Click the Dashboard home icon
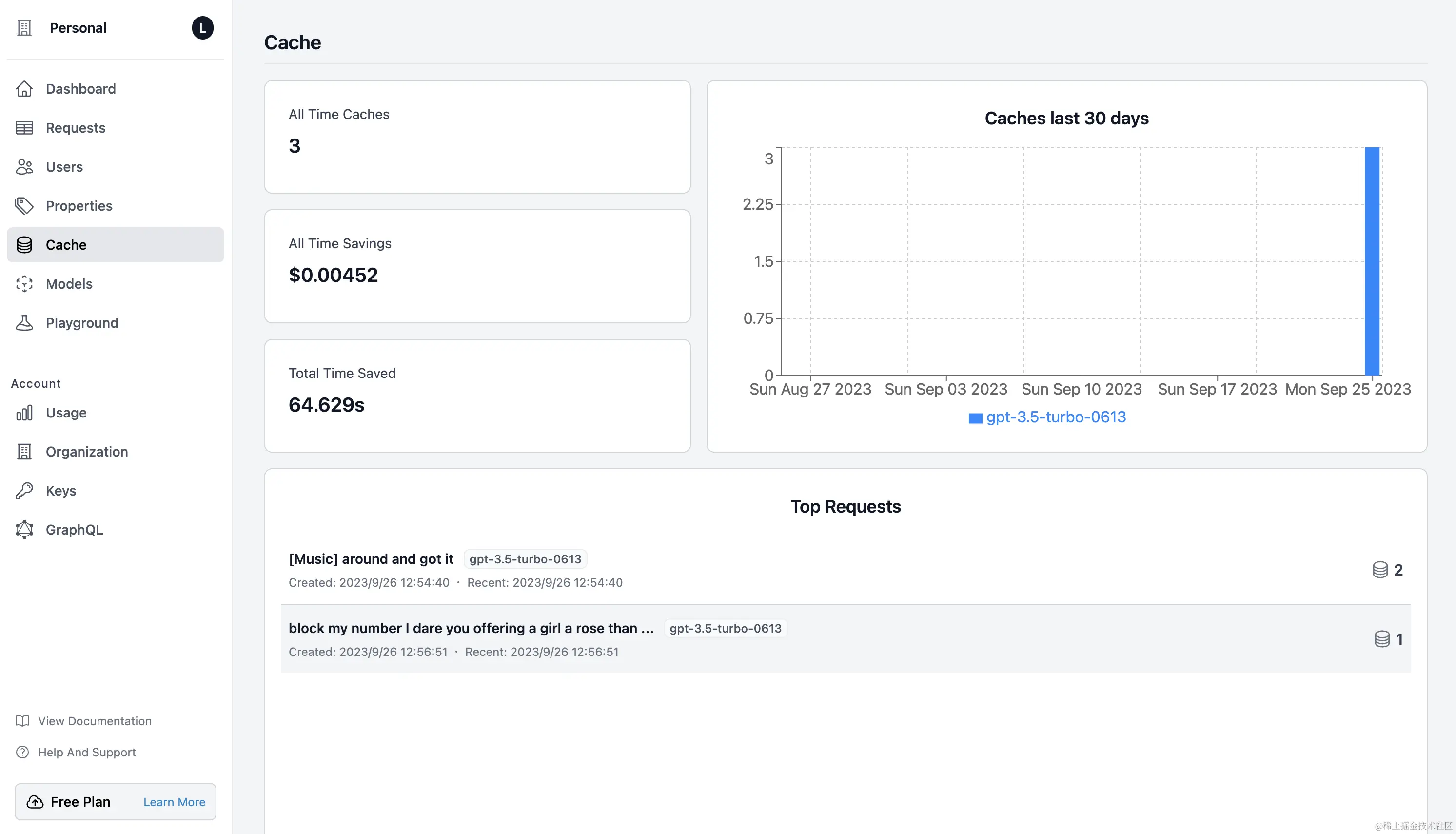The height and width of the screenshot is (834, 1456). click(24, 89)
